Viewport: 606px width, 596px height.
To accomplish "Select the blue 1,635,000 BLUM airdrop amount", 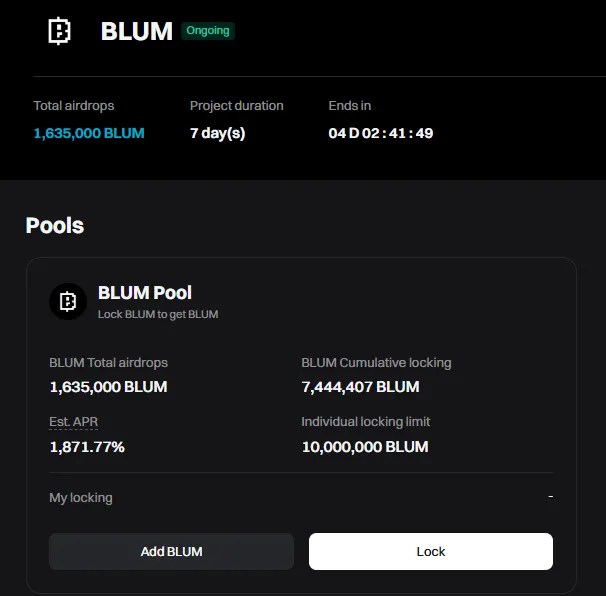I will pyautogui.click(x=89, y=133).
